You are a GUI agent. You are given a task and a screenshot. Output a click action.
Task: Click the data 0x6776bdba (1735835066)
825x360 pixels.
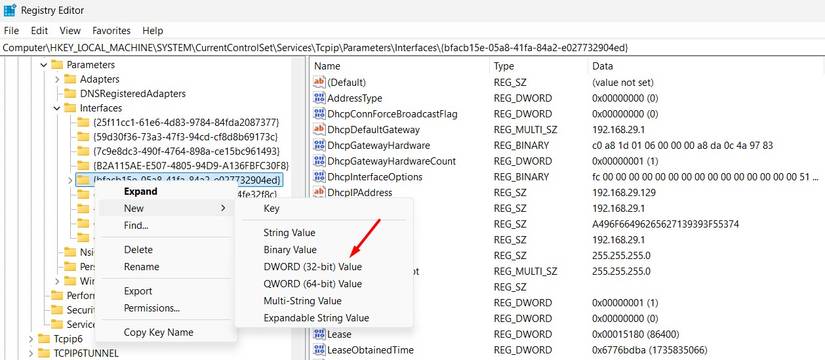pyautogui.click(x=650, y=350)
